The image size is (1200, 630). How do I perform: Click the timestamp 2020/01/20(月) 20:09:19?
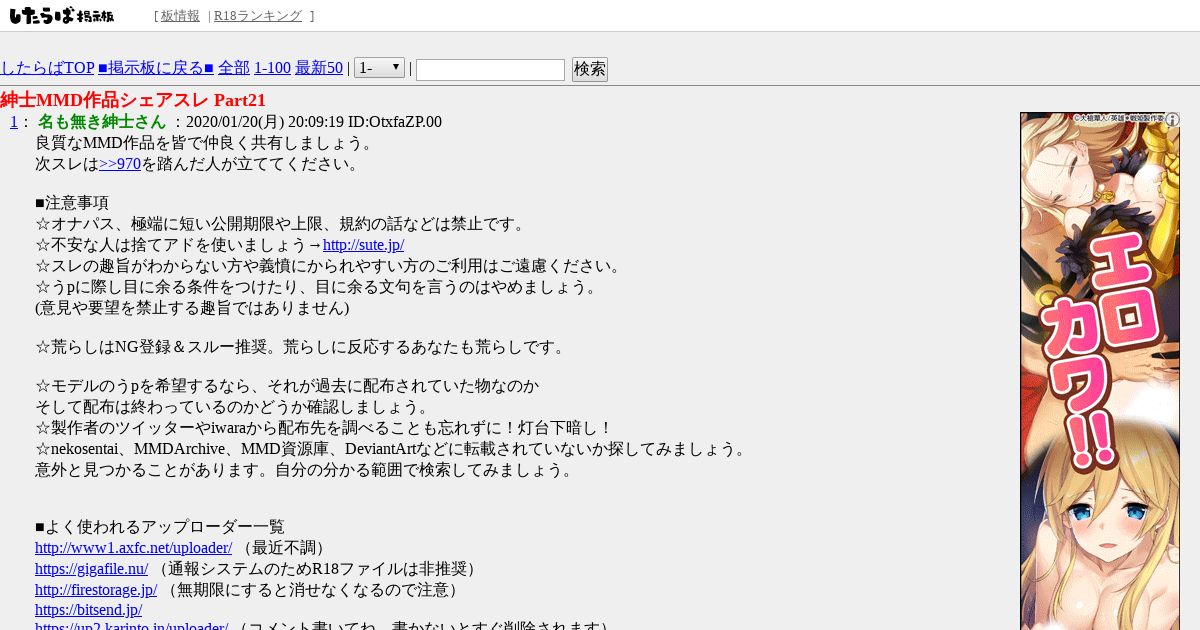pos(265,122)
